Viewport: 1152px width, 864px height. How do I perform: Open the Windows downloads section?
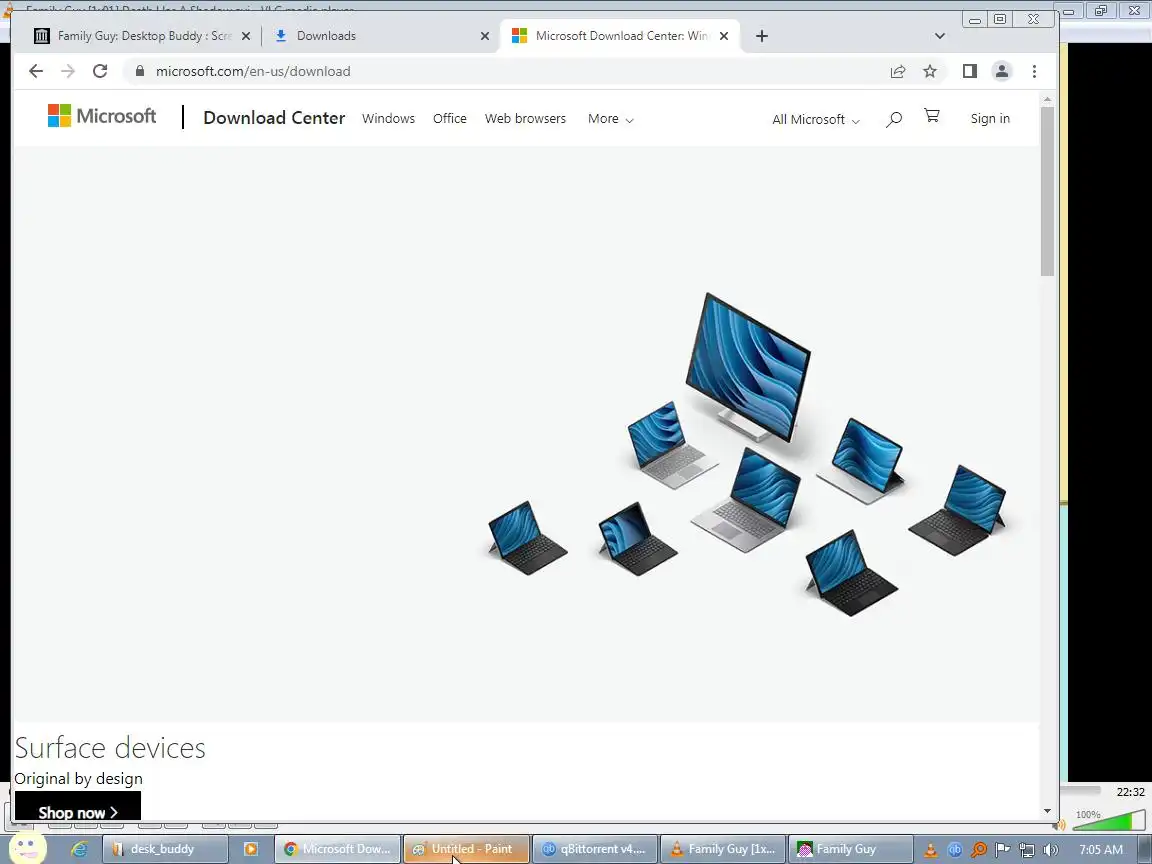(388, 118)
